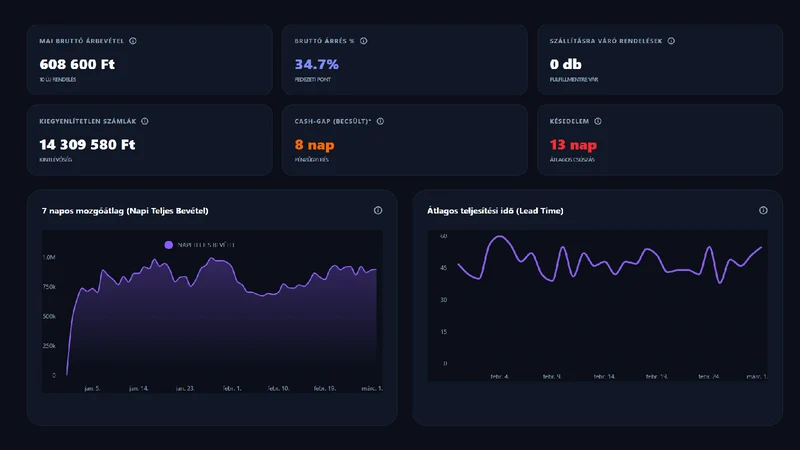Open info icon beside Cash-gap (becsült)

pyautogui.click(x=380, y=121)
